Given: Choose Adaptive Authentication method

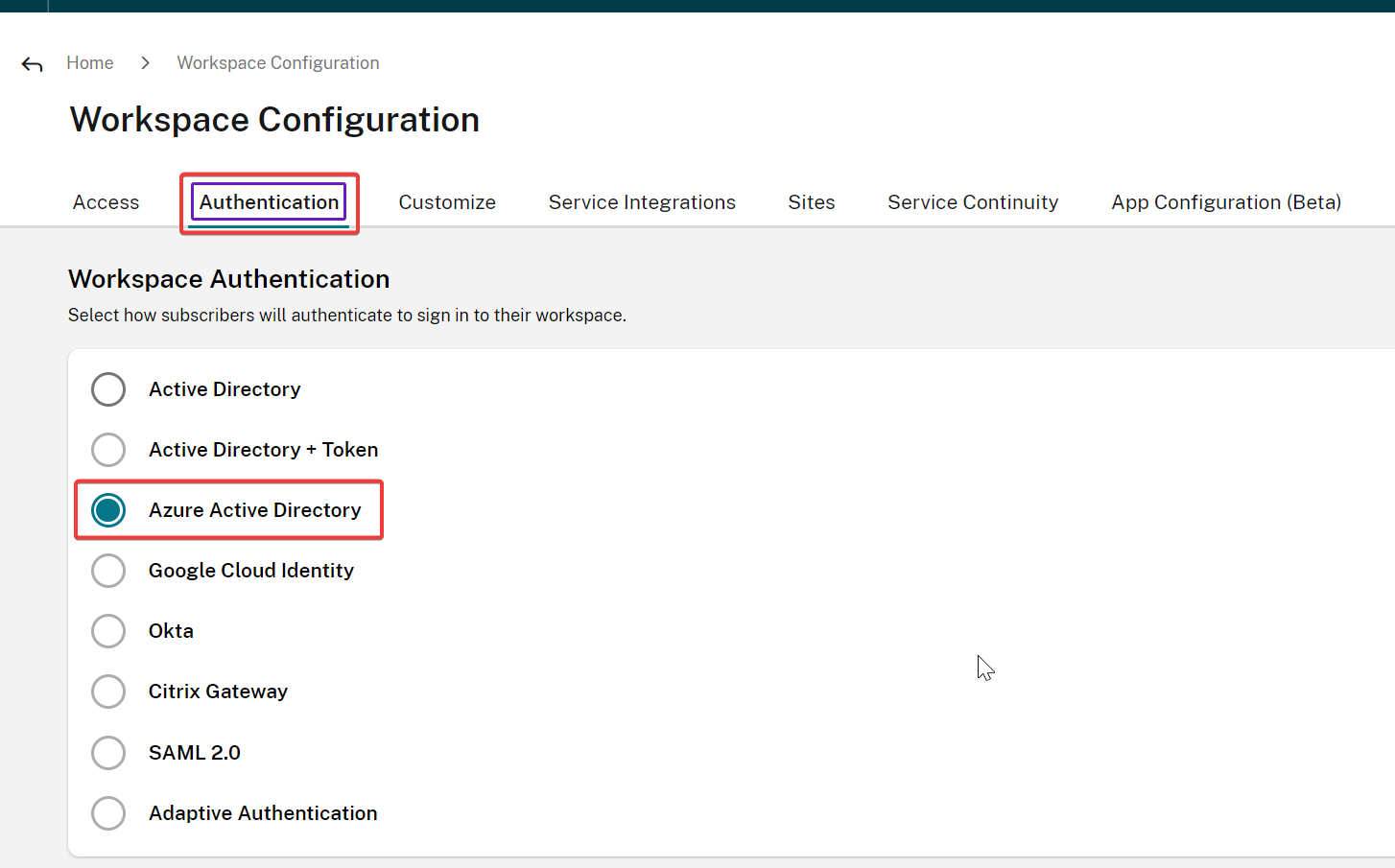Looking at the screenshot, I should 108,813.
